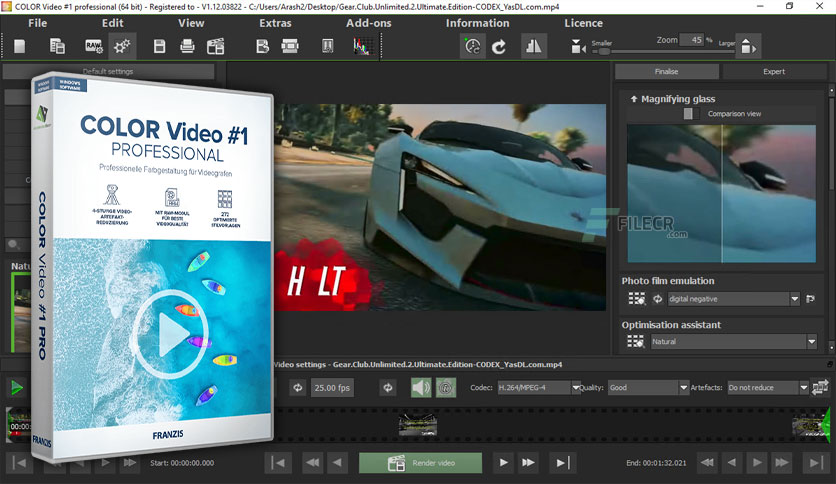The width and height of the screenshot is (836, 484).
Task: Click the icon right of film emulation dropdown
Action: click(x=810, y=299)
